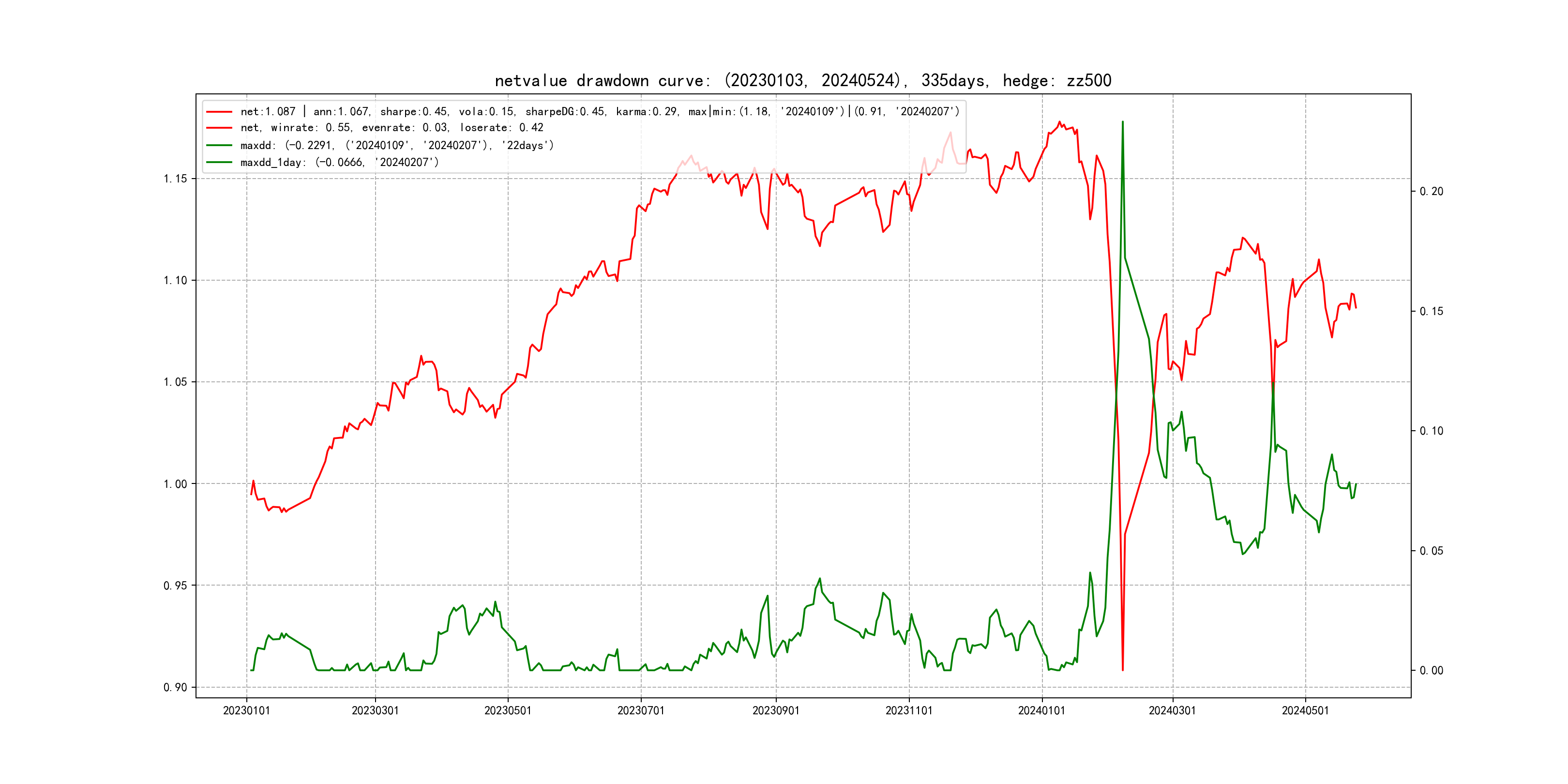Click the 20230101 x-axis date label
This screenshot has height=784, width=1568.
pyautogui.click(x=246, y=710)
